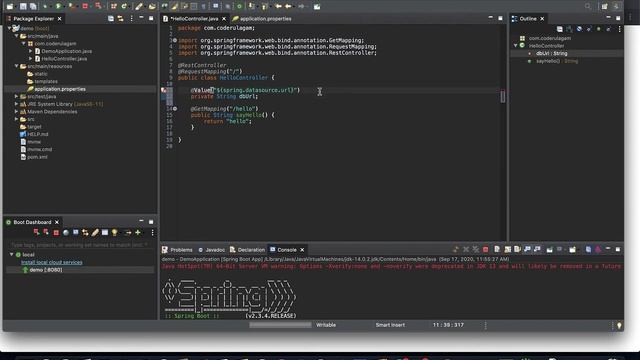Click error marker on line 11 gutter

click(164, 90)
